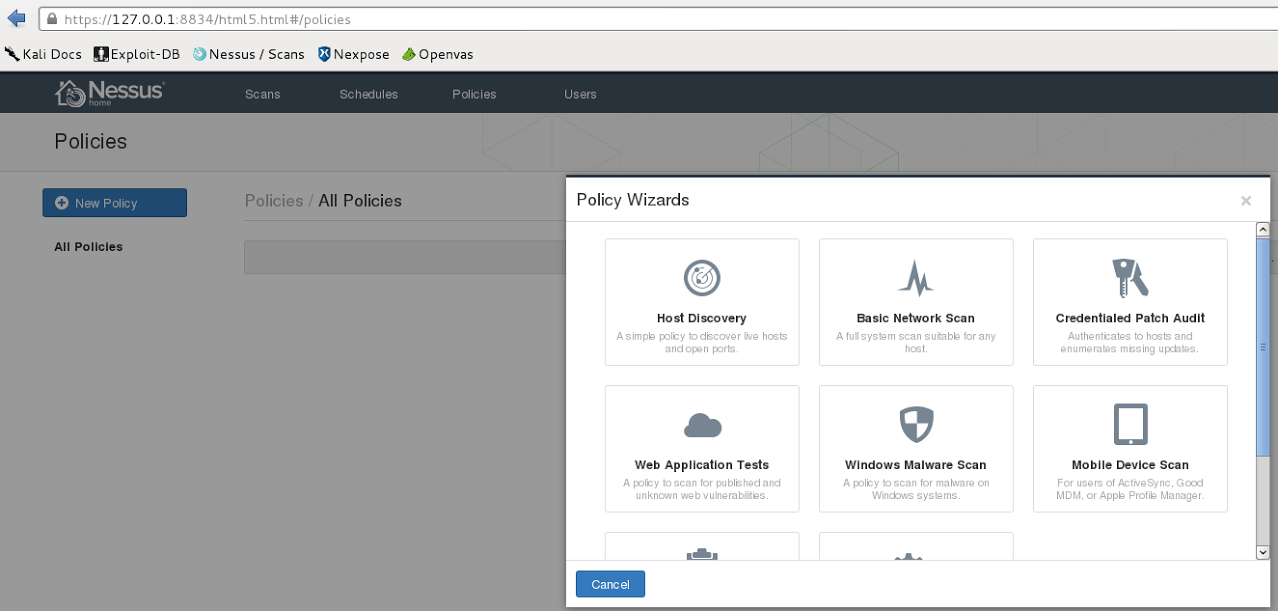
Task: Click 'scan for malware on Windows' description
Action: [x=916, y=489]
